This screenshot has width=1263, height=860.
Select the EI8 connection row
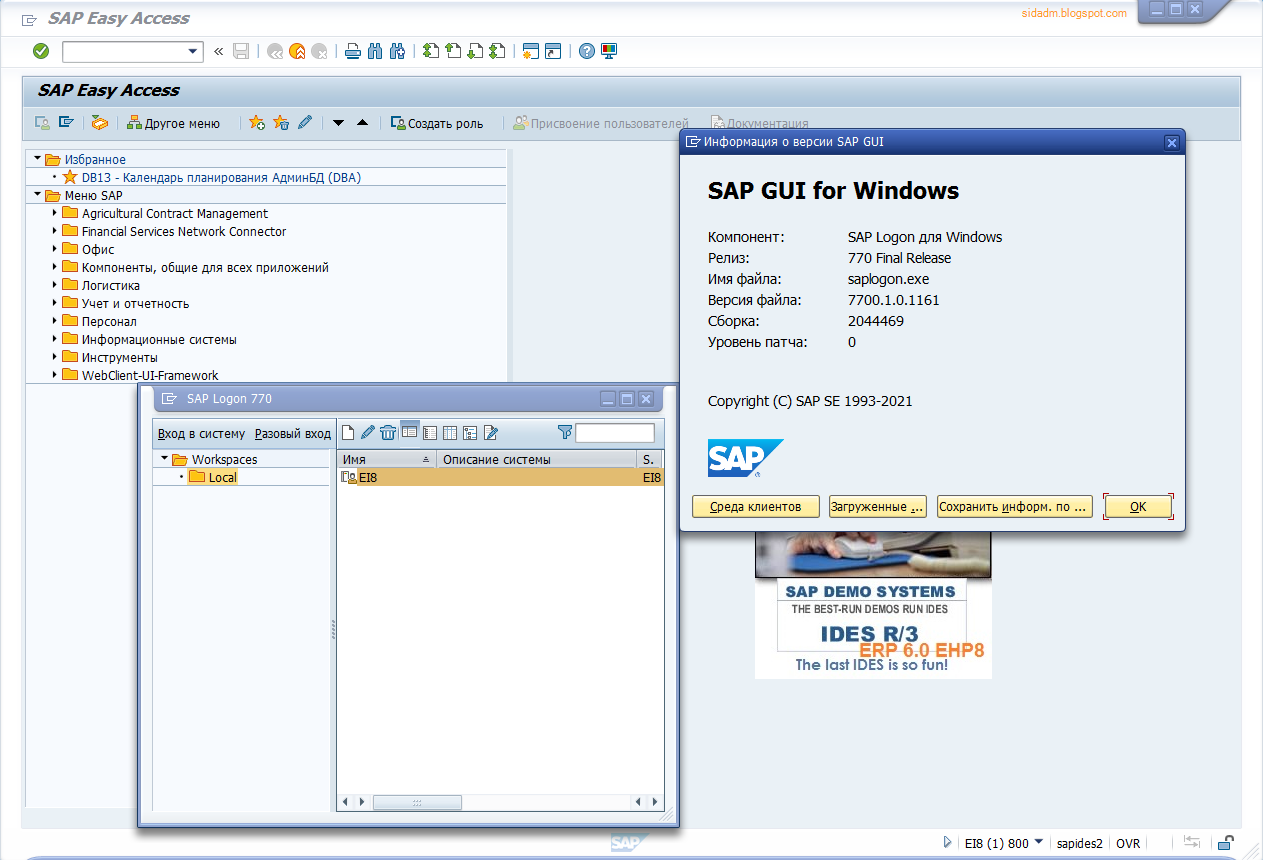pyautogui.click(x=500, y=477)
